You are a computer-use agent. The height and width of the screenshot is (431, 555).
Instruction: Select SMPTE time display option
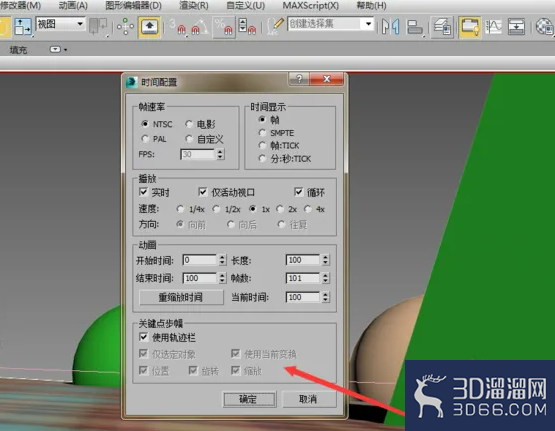pos(262,133)
